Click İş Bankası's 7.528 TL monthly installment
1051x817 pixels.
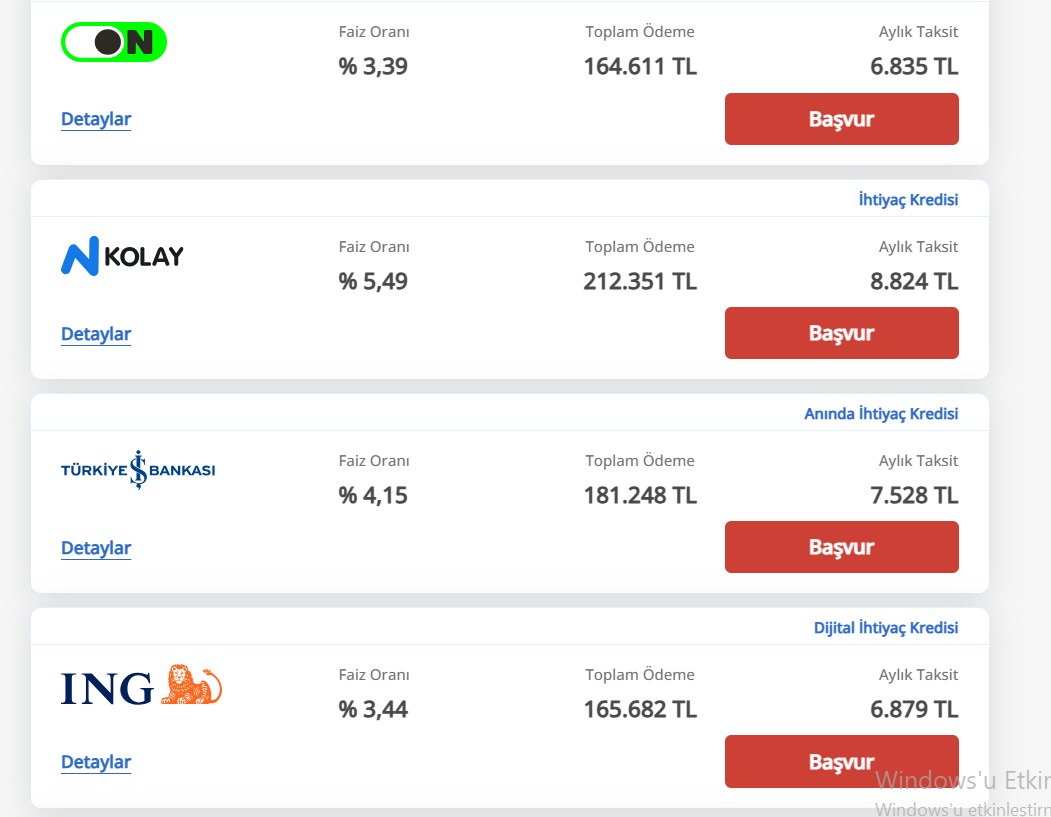(914, 496)
